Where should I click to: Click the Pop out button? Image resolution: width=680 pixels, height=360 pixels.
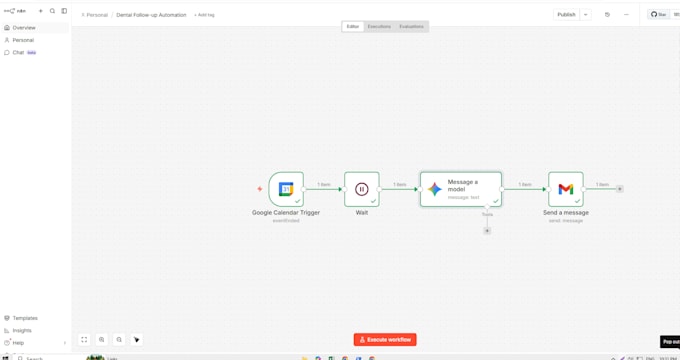[x=670, y=342]
